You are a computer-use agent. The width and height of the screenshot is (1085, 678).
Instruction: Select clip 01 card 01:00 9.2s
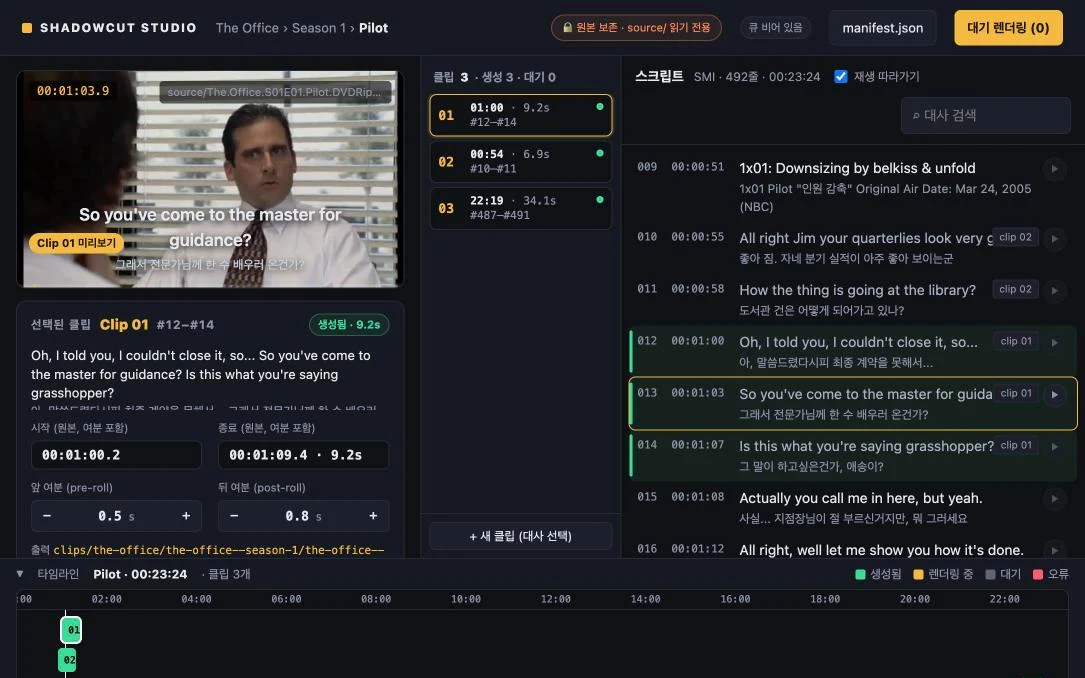pyautogui.click(x=520, y=115)
